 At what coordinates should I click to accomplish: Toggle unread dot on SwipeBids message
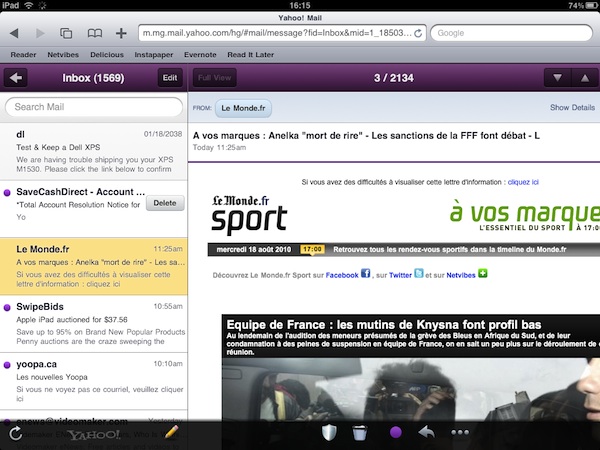coord(7,308)
